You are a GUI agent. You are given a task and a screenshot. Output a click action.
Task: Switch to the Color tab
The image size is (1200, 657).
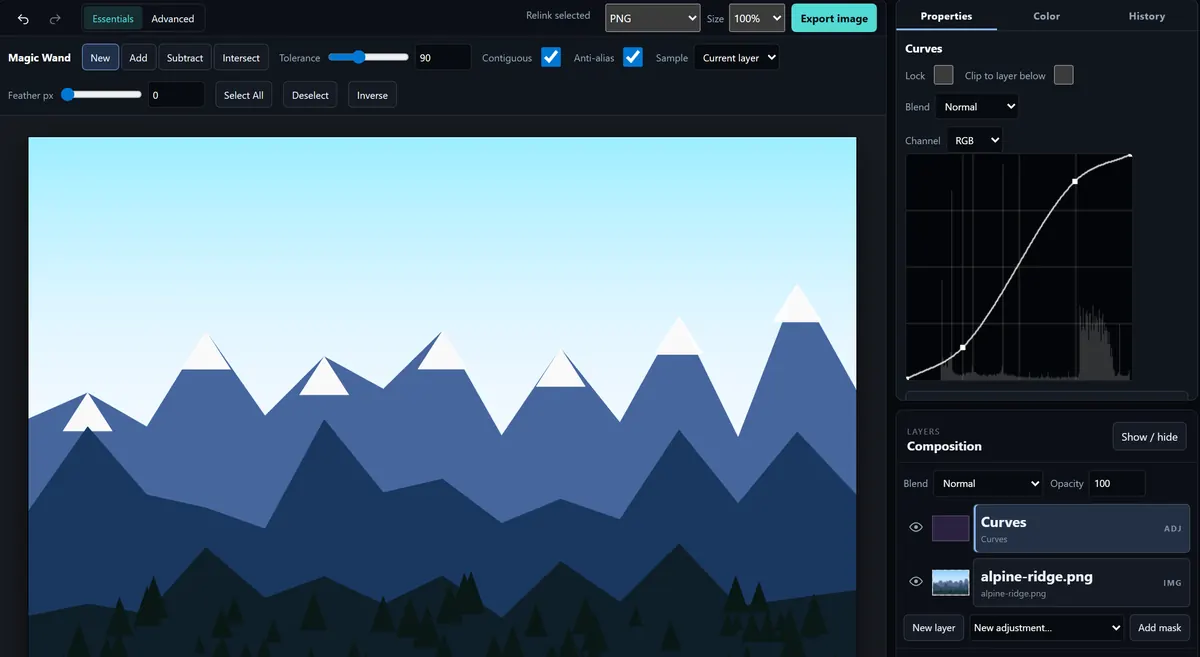[x=1047, y=16]
